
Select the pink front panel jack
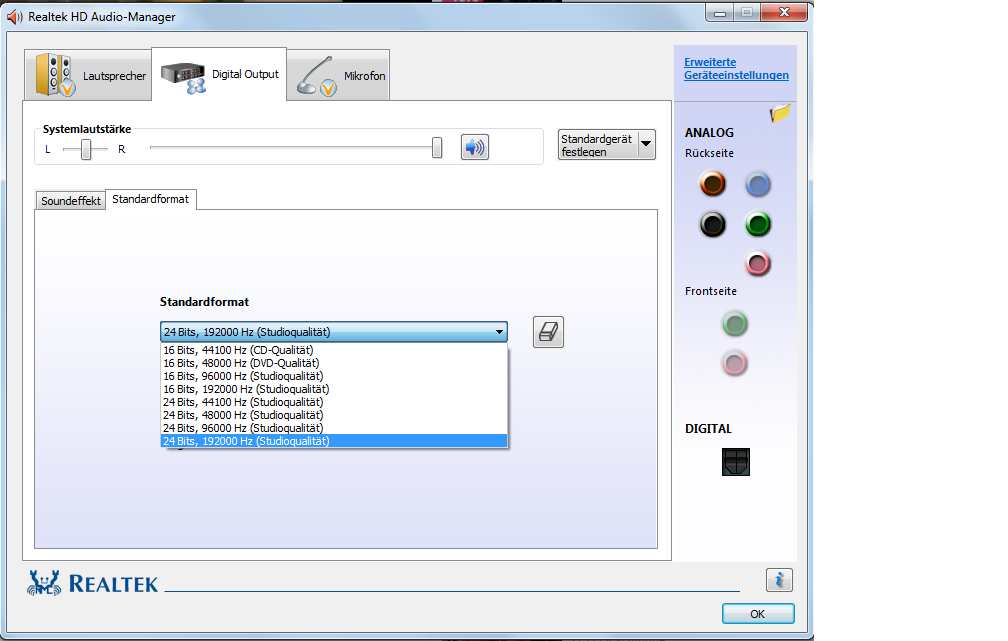pyautogui.click(x=735, y=363)
